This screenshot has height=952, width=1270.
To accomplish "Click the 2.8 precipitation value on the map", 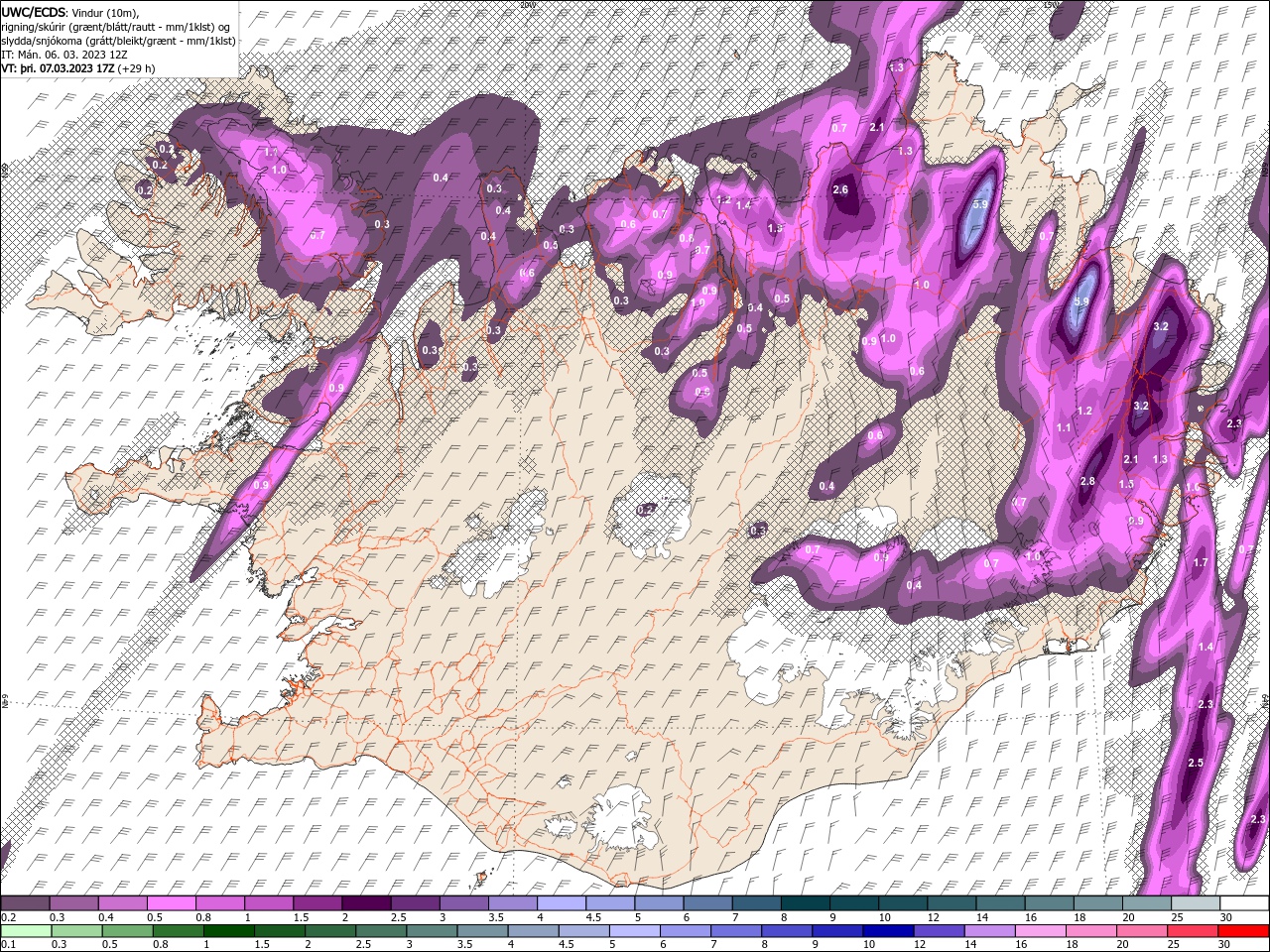I will pyautogui.click(x=1087, y=482).
